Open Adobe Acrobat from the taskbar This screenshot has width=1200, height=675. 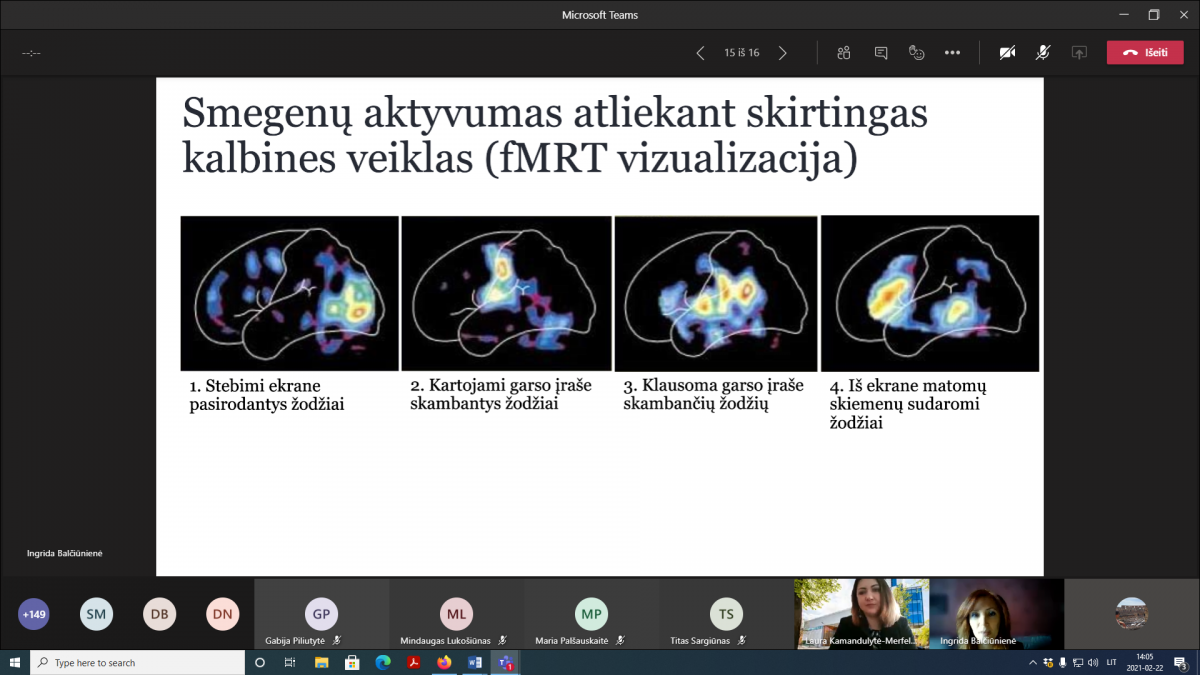413,662
